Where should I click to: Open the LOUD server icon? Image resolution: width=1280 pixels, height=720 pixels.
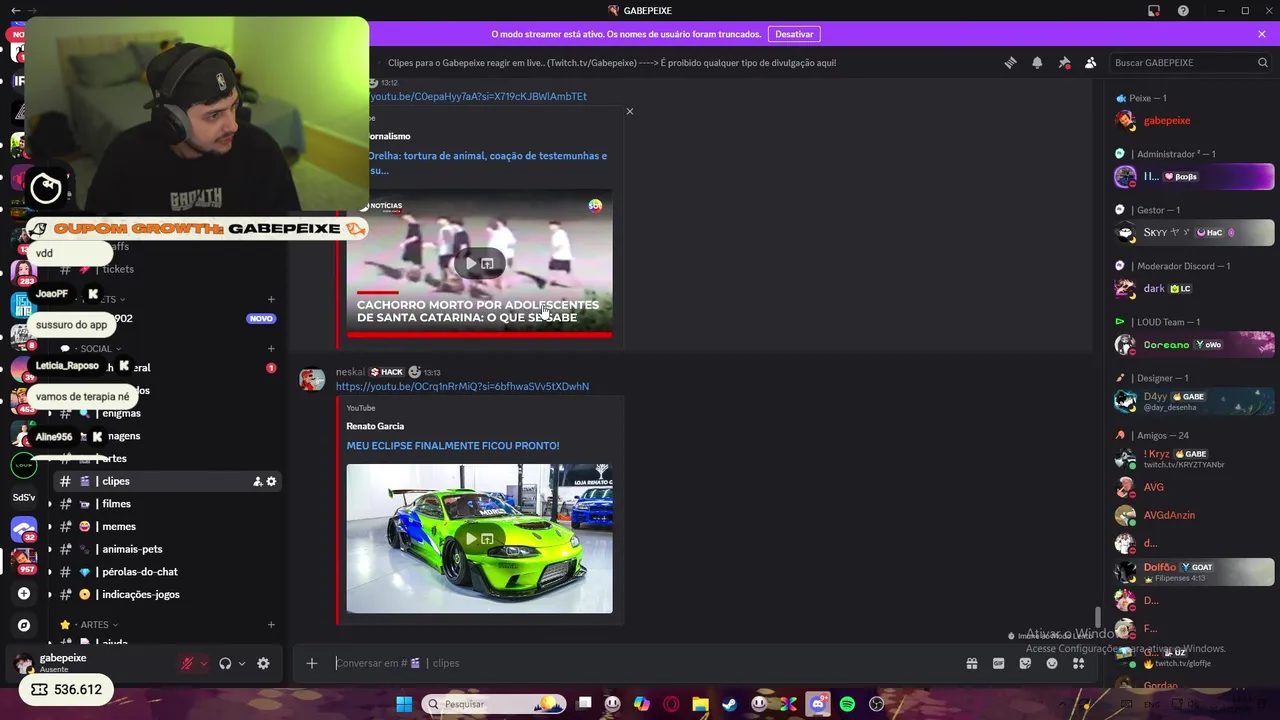coord(24,465)
